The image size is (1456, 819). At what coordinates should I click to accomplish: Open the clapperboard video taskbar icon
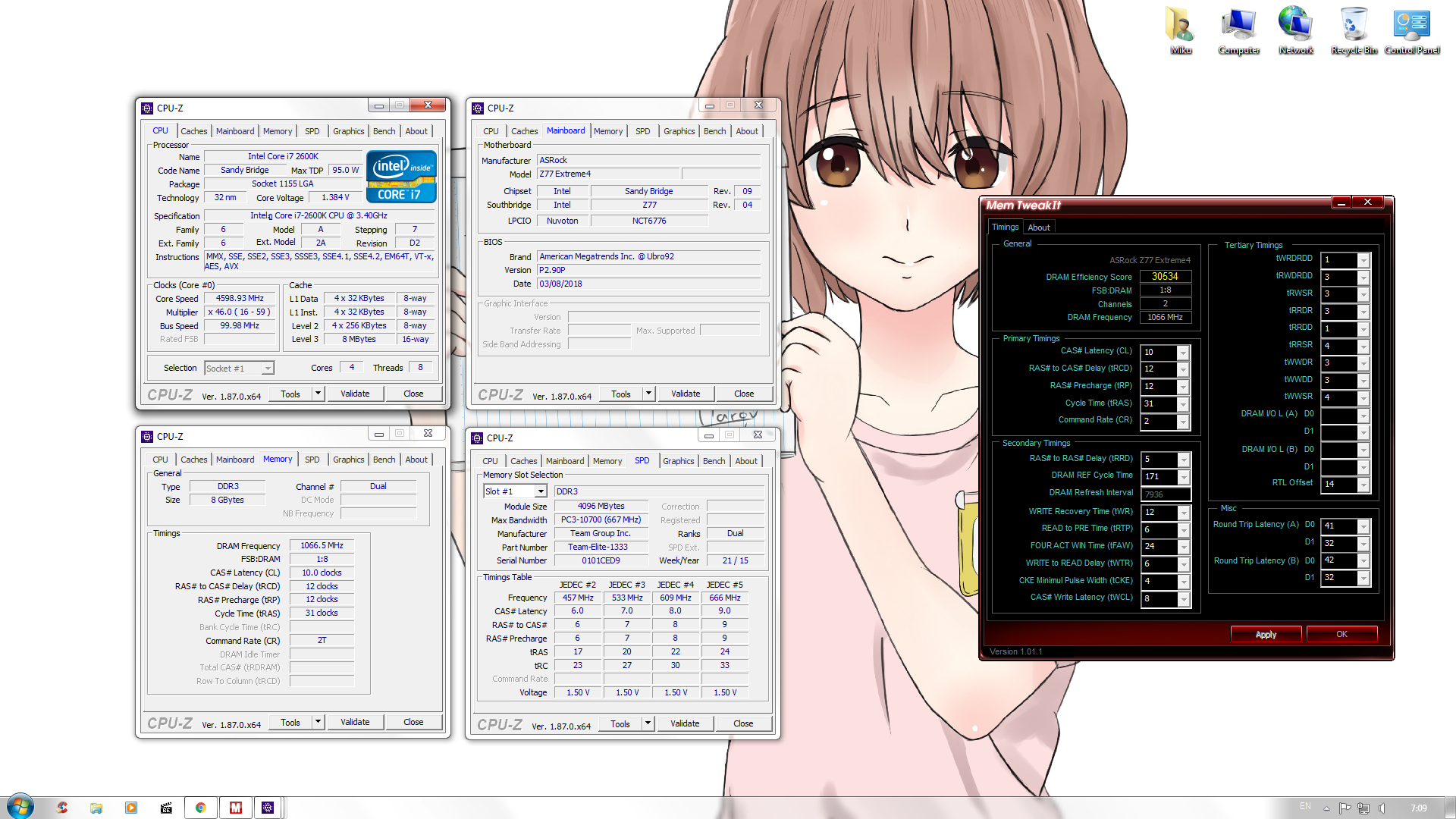166,808
